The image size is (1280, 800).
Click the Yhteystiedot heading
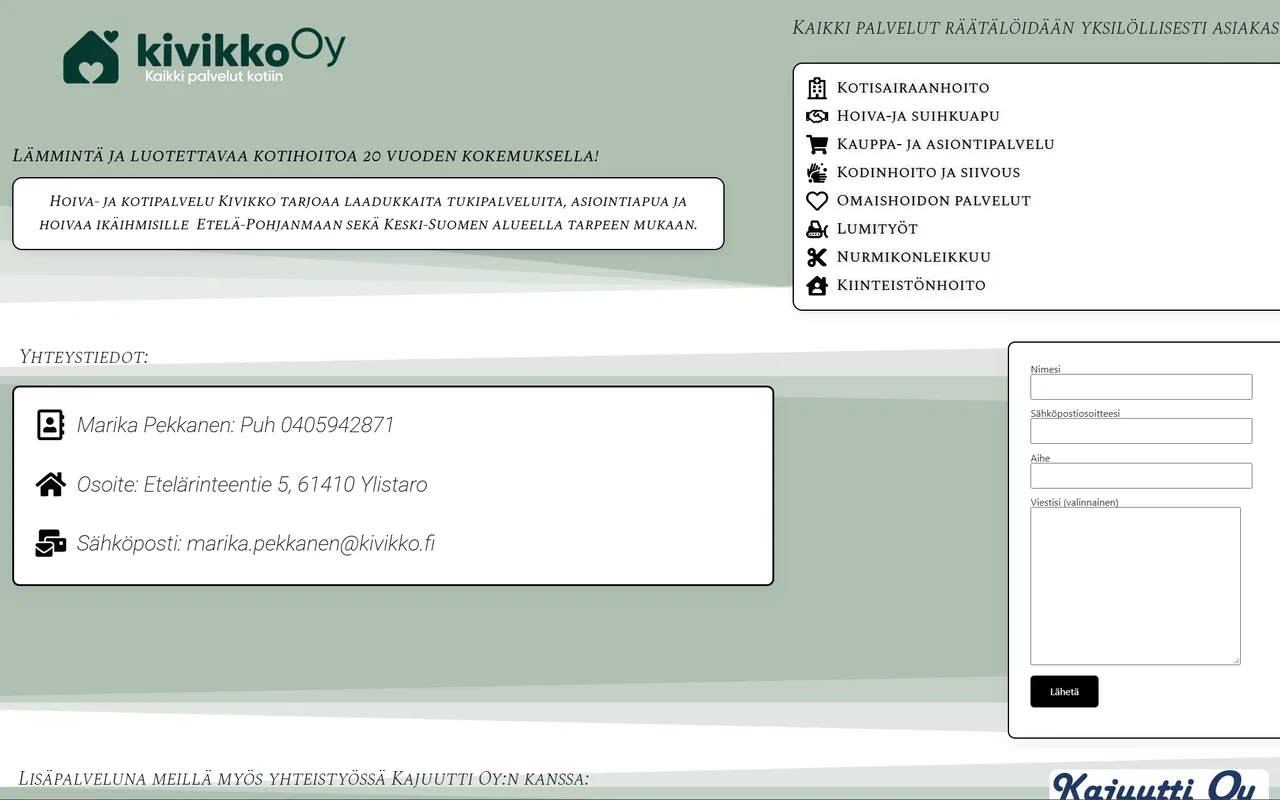coord(84,357)
